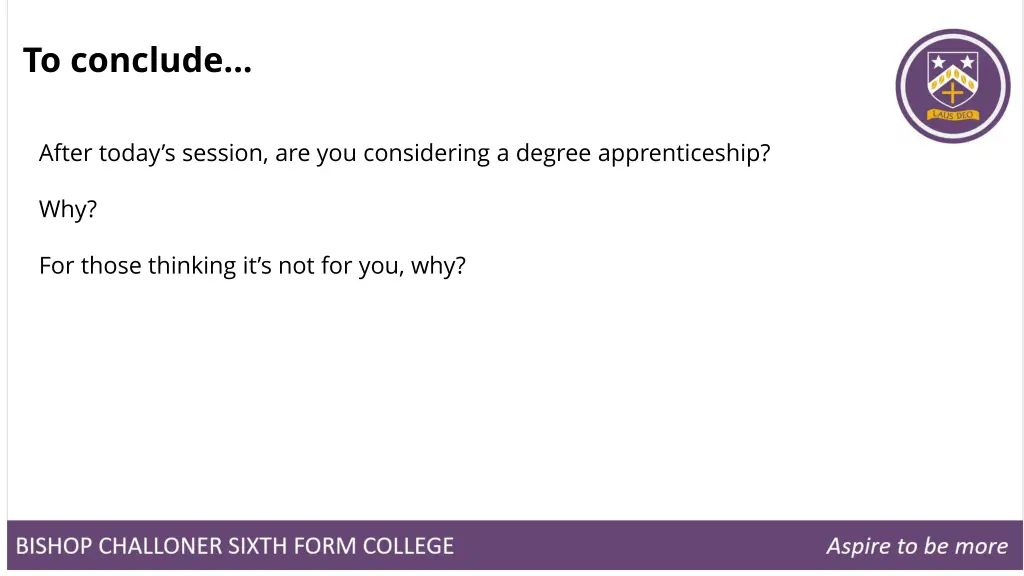Click the line starting "After today's session"

(x=404, y=153)
